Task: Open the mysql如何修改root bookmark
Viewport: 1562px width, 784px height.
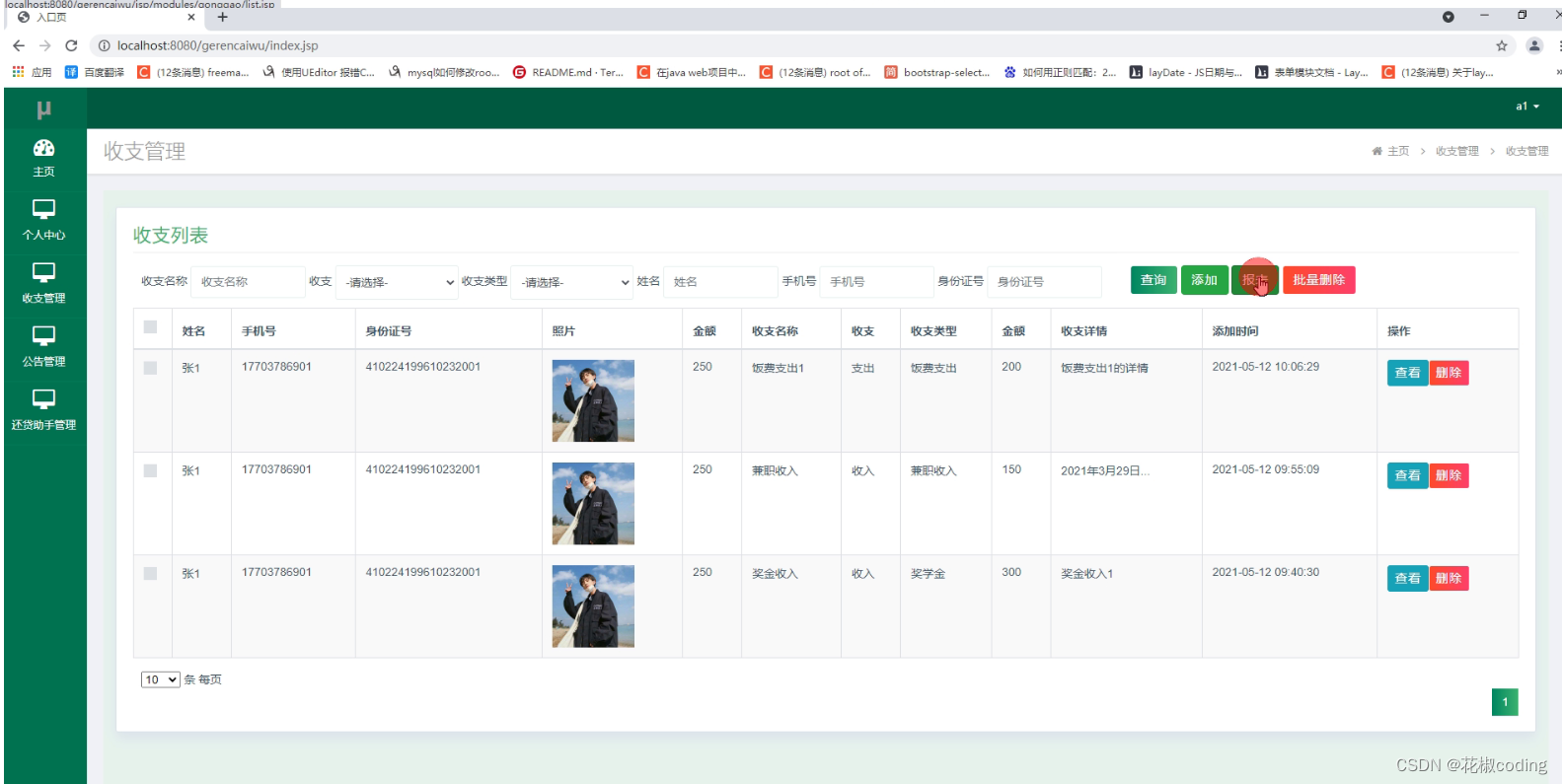Action: pos(444,72)
